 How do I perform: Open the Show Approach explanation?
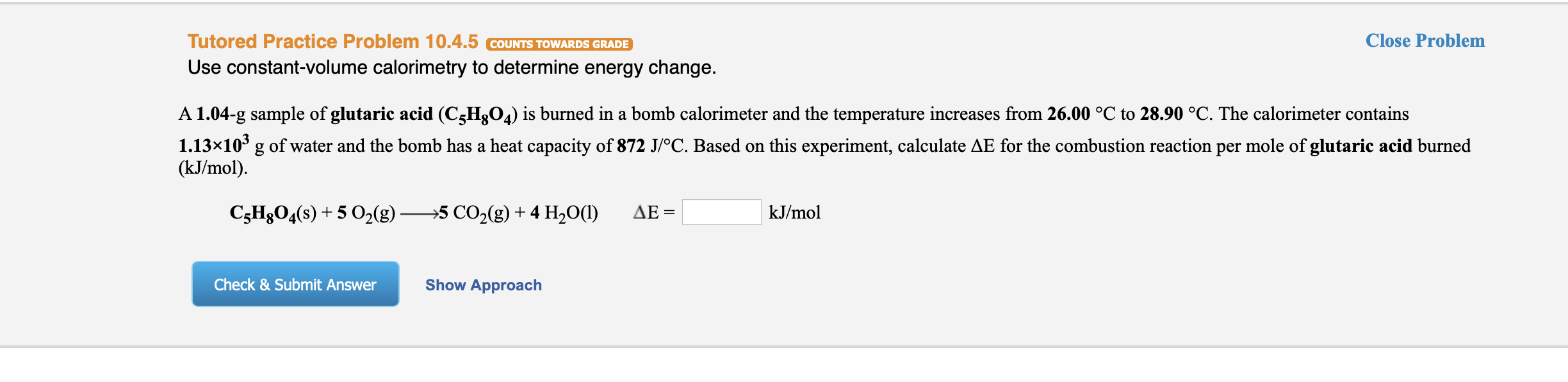coord(484,285)
